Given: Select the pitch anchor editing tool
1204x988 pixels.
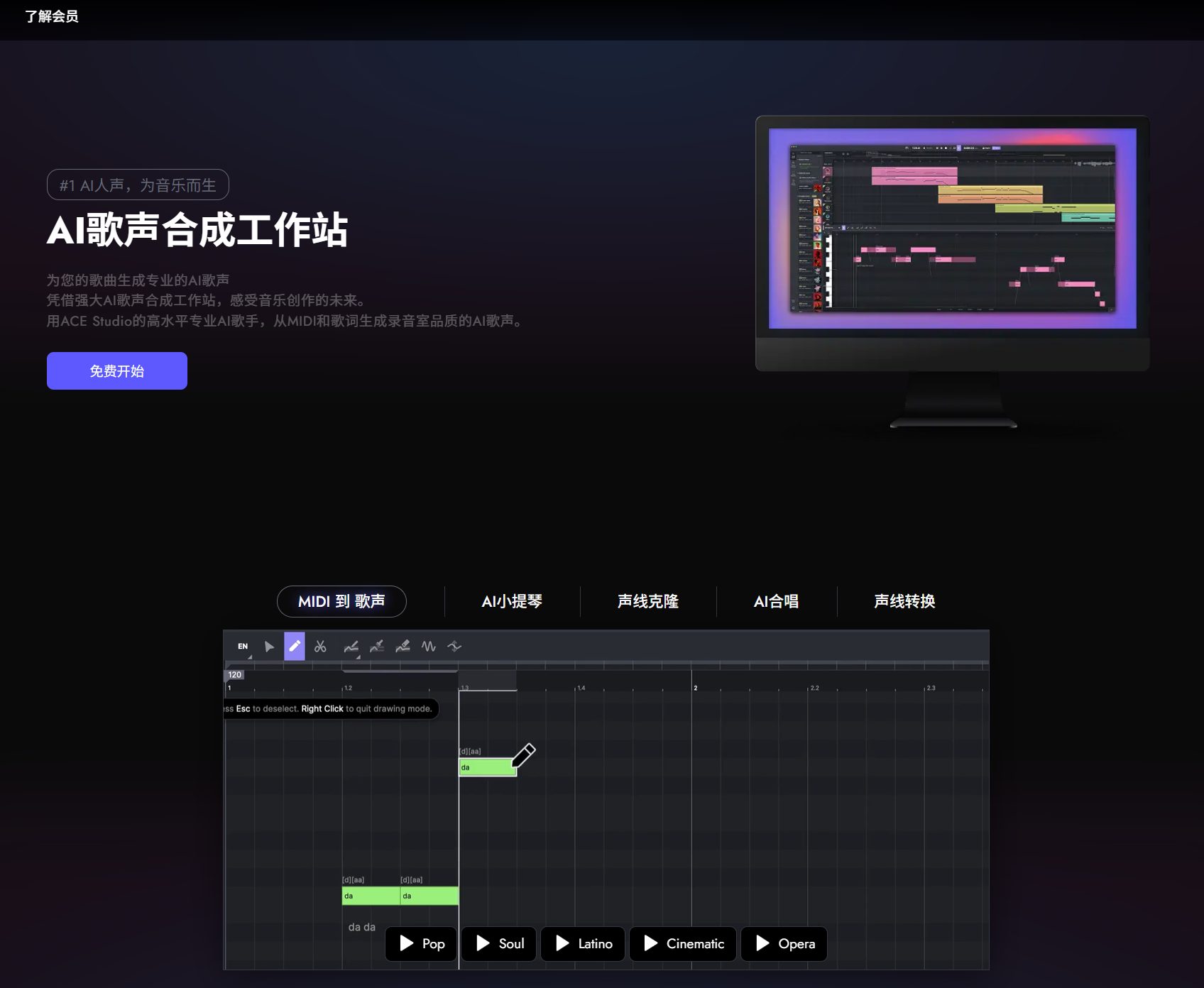Looking at the screenshot, I should click(x=376, y=647).
